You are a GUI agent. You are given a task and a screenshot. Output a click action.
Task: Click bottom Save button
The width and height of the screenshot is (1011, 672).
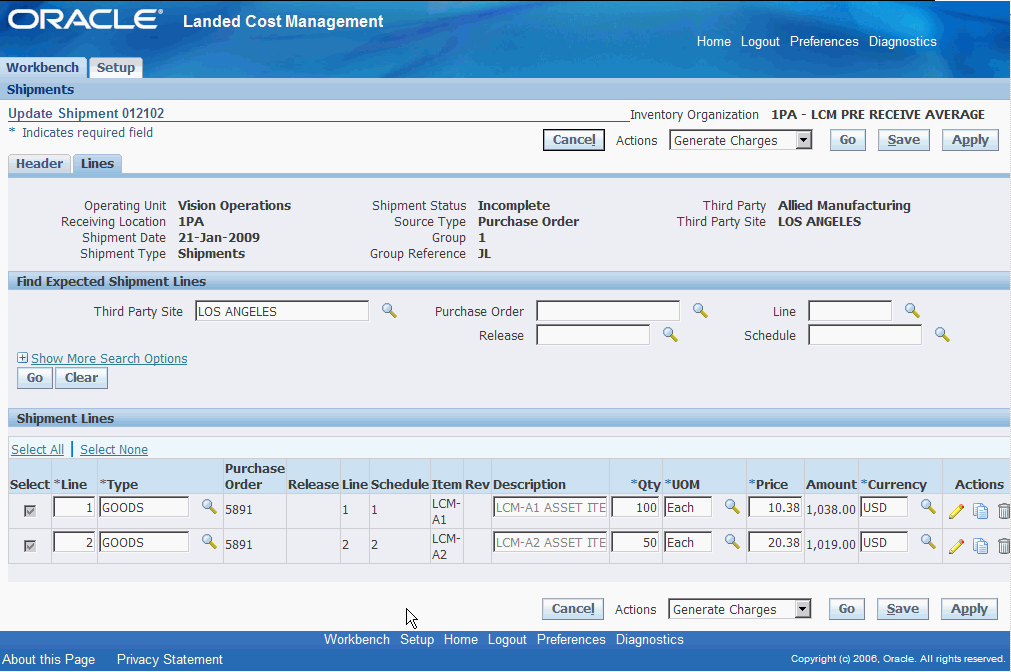[903, 609]
